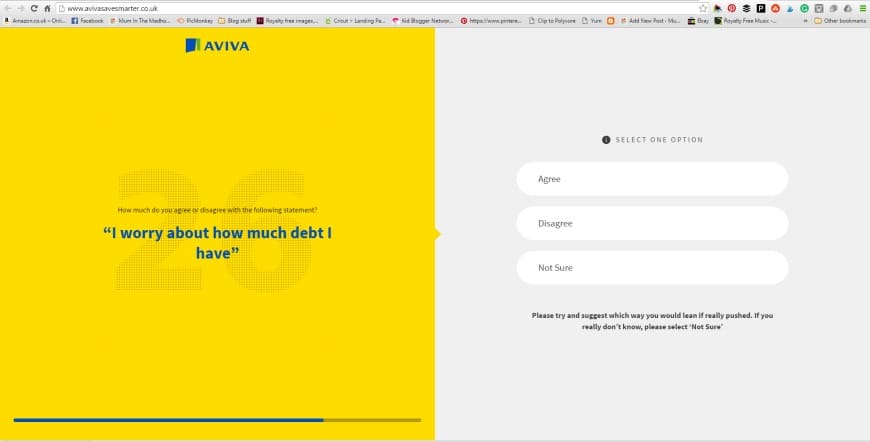Click the SELECT ONE OPTION label
870x442 pixels.
tap(659, 140)
